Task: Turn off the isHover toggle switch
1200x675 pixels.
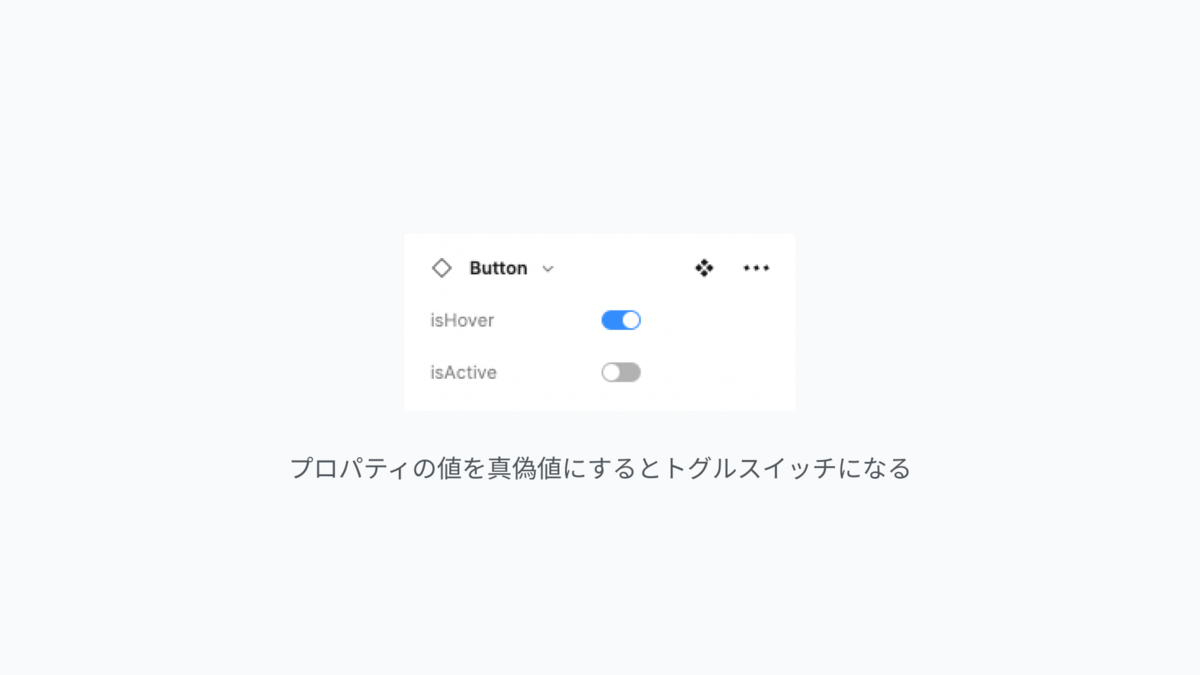Action: [621, 320]
